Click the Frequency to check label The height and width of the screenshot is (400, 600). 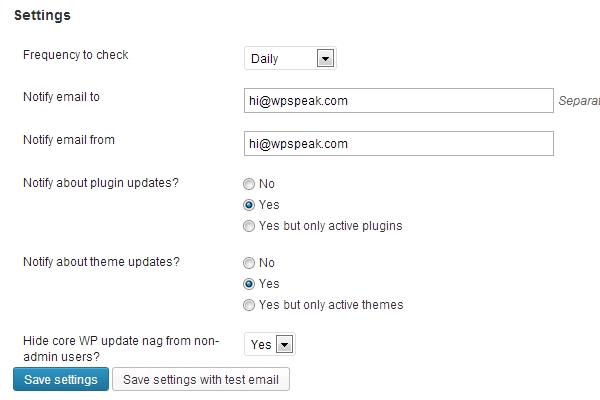tap(76, 55)
